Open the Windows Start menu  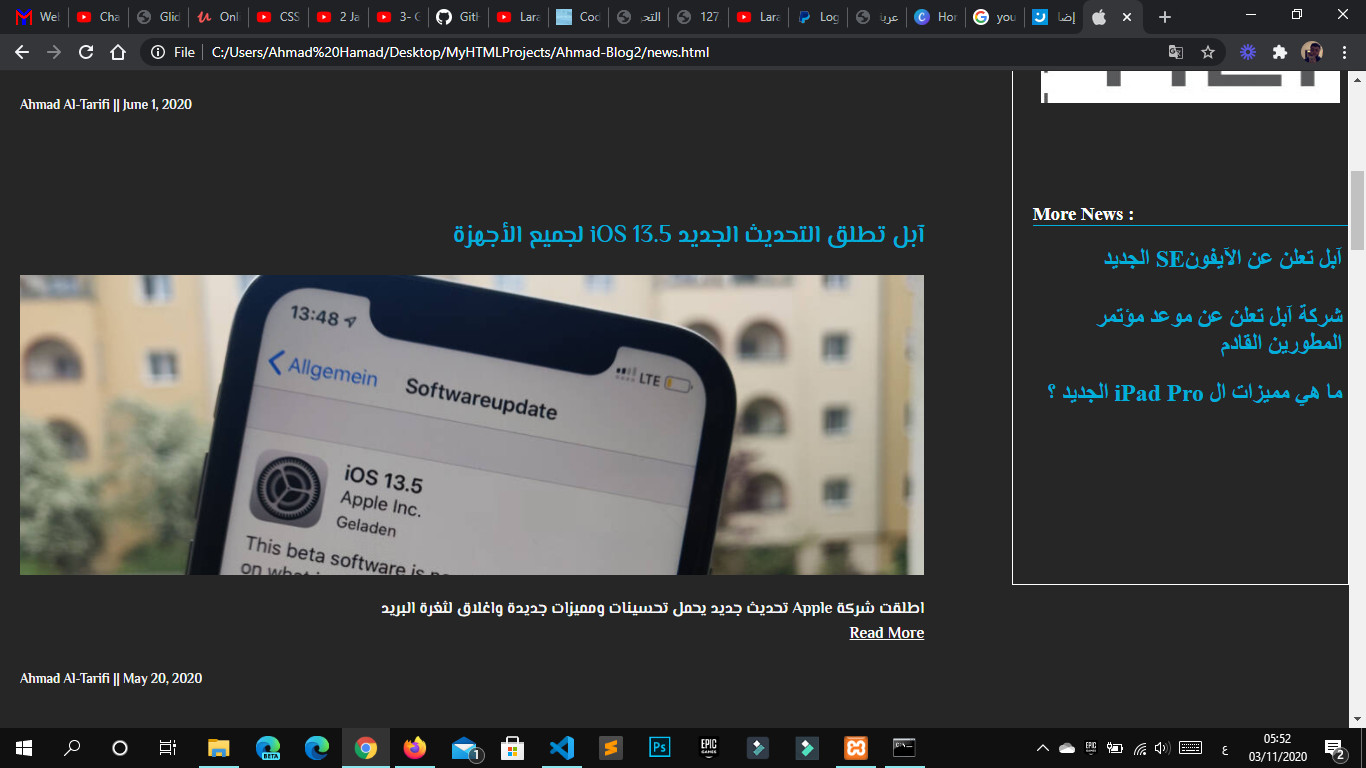pos(23,748)
